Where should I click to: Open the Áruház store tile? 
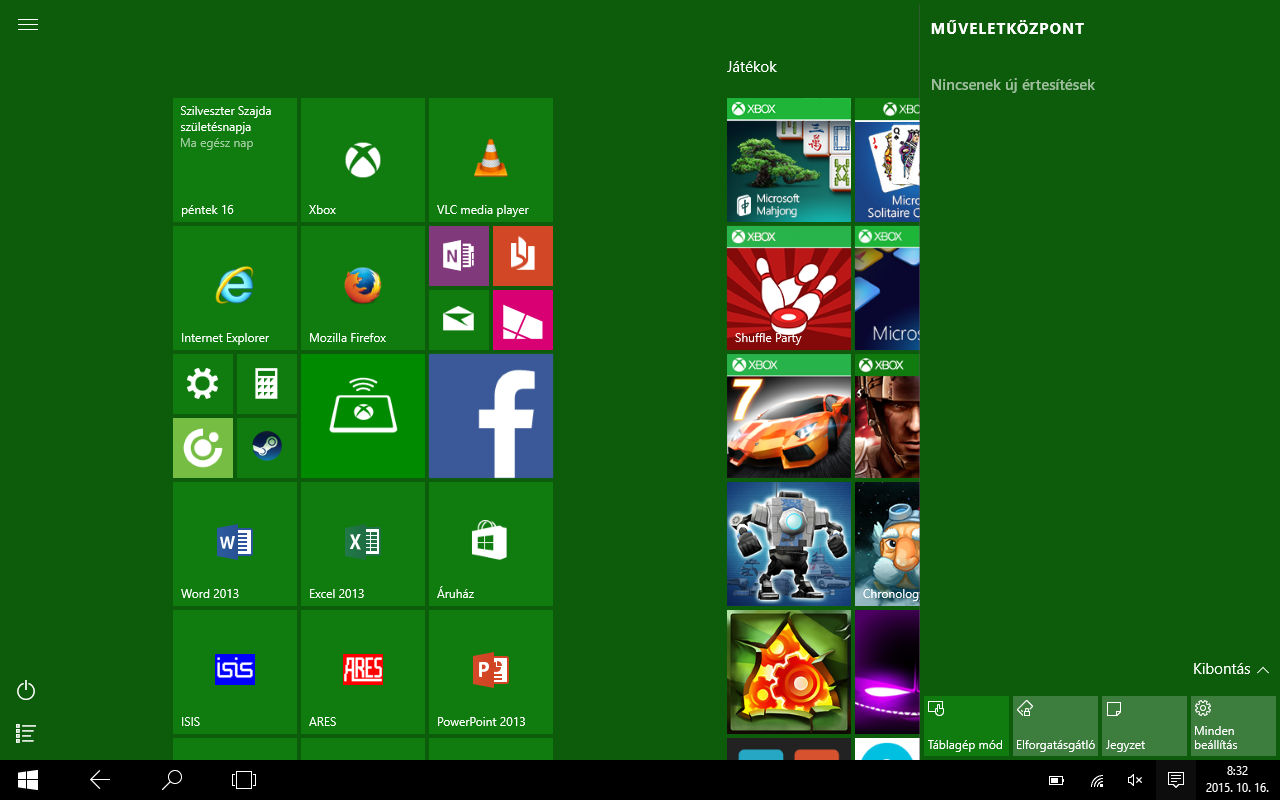[491, 544]
